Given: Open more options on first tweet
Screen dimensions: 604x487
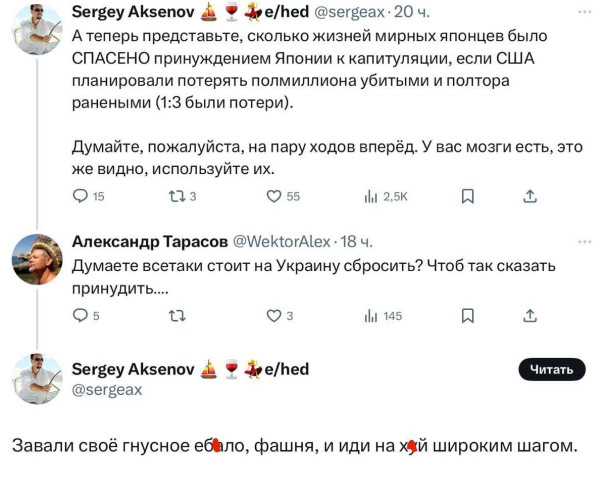Looking at the screenshot, I should (x=584, y=12).
